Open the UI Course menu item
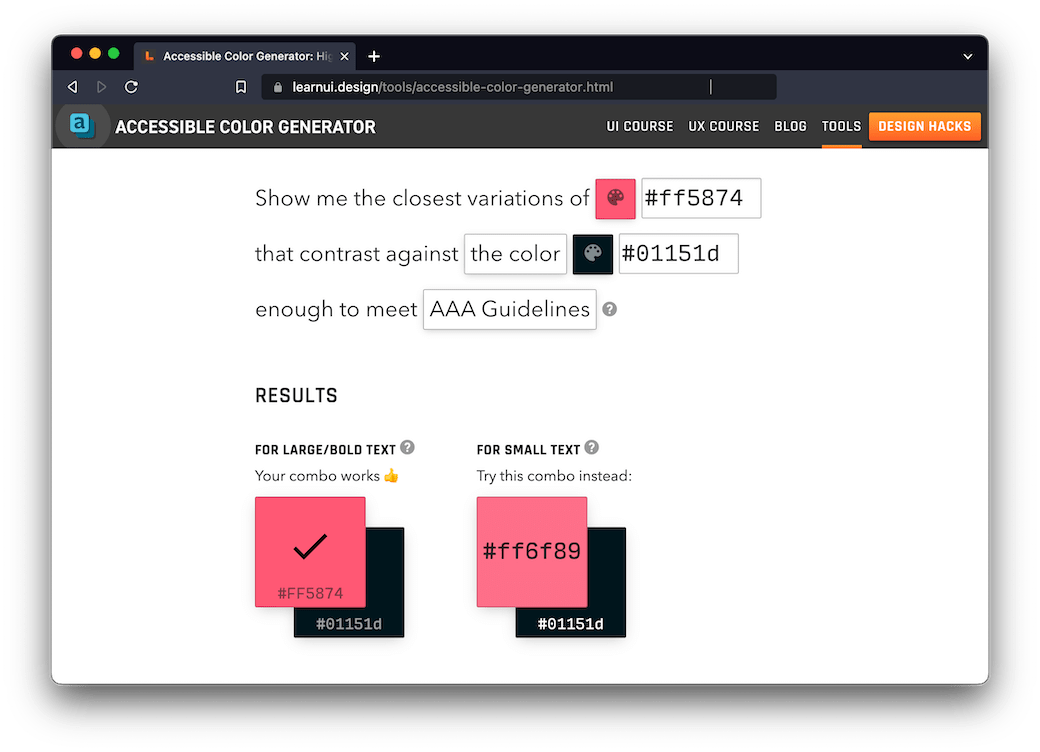Viewport: 1040px width, 752px height. click(639, 126)
